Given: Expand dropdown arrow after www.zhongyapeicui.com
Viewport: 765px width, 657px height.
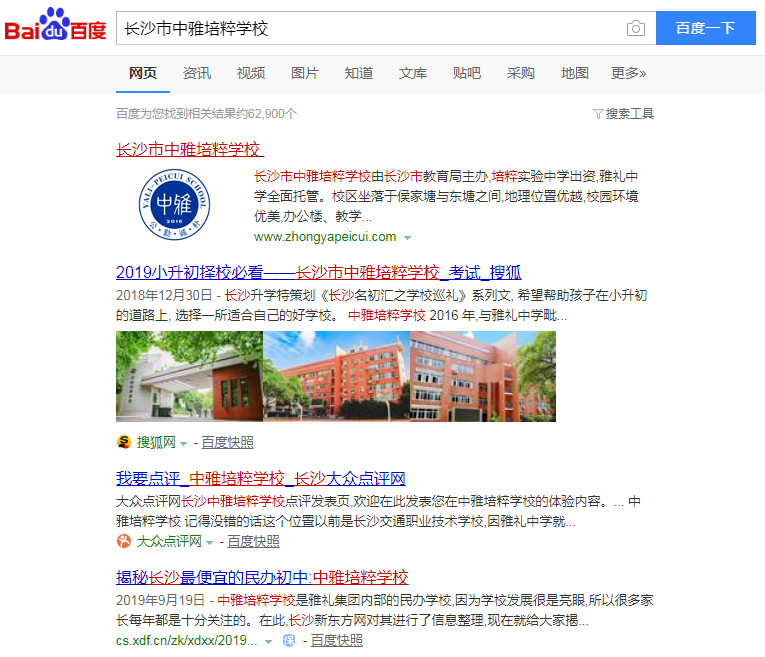Looking at the screenshot, I should (x=407, y=238).
